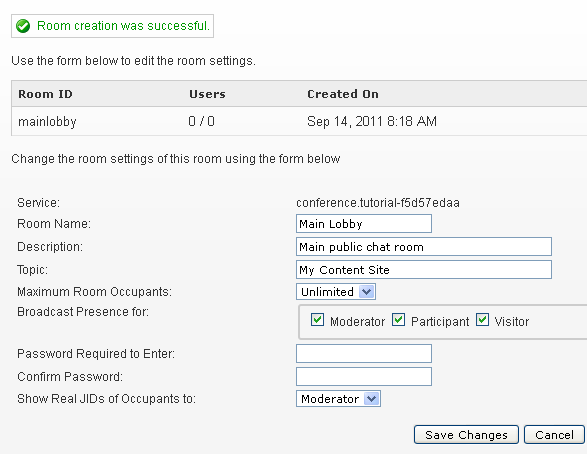Screen dimensions: 587x454
Task: Click the Room ID column header
Action: [x=45, y=94]
